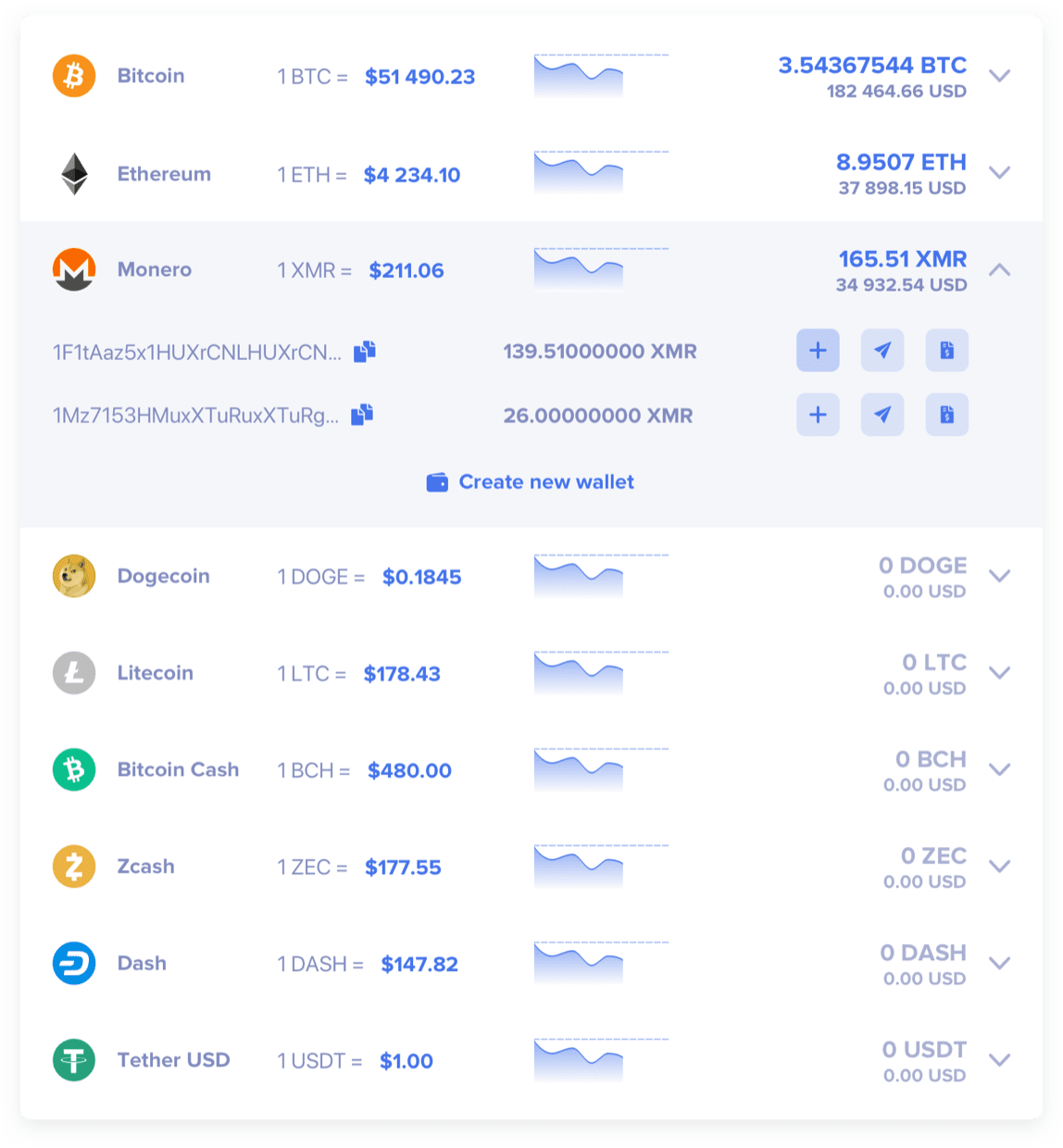The width and height of the screenshot is (1063, 1148).
Task: View the Bitcoin Cash price chart
Action: 601,769
